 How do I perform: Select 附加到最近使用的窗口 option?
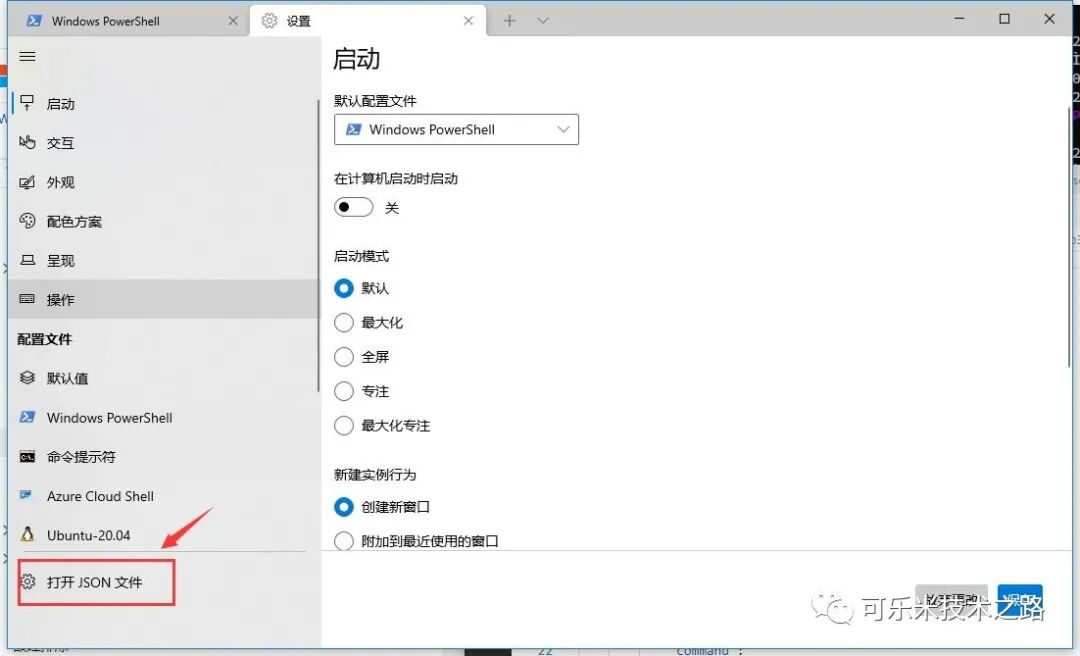343,541
